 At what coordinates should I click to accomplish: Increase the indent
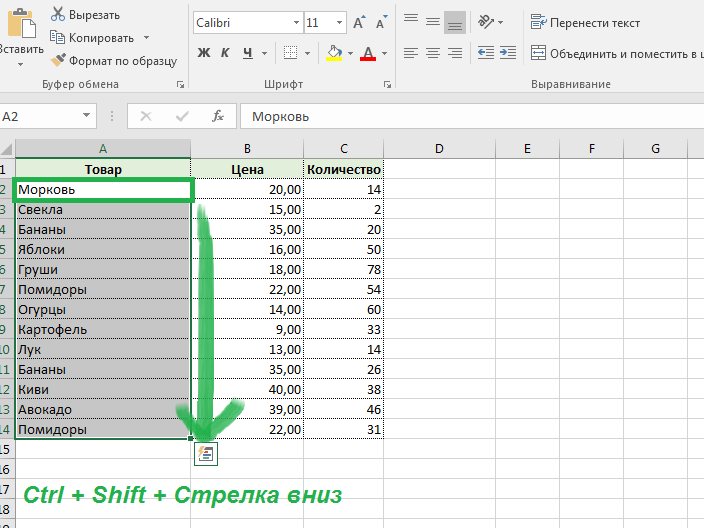(508, 53)
